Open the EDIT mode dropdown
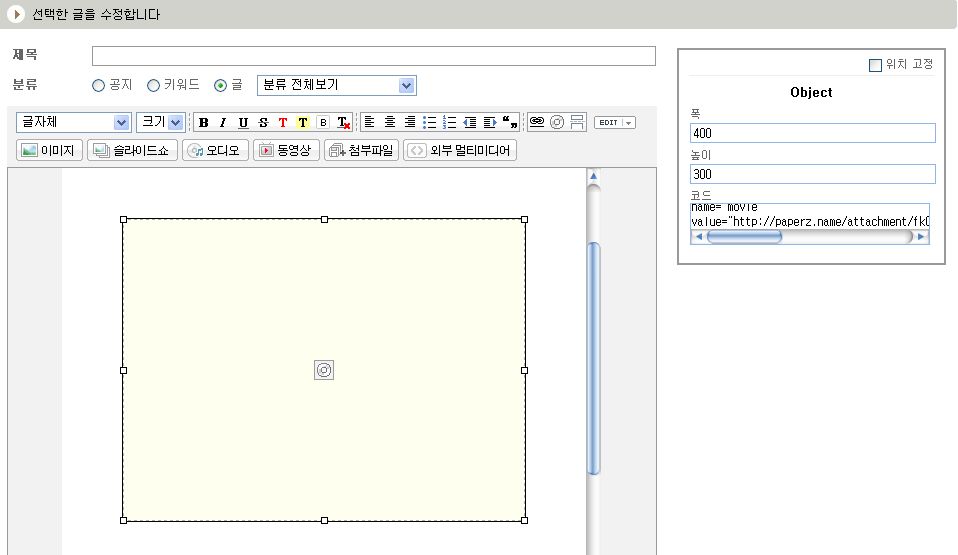The width and height of the screenshot is (958, 555). point(615,122)
